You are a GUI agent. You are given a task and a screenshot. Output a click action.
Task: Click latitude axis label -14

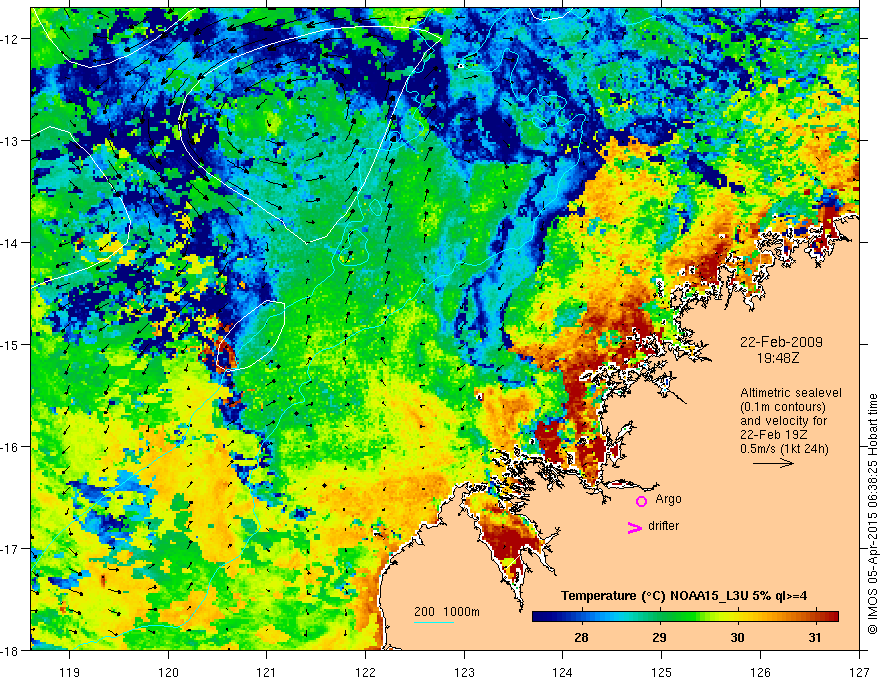click(x=11, y=243)
